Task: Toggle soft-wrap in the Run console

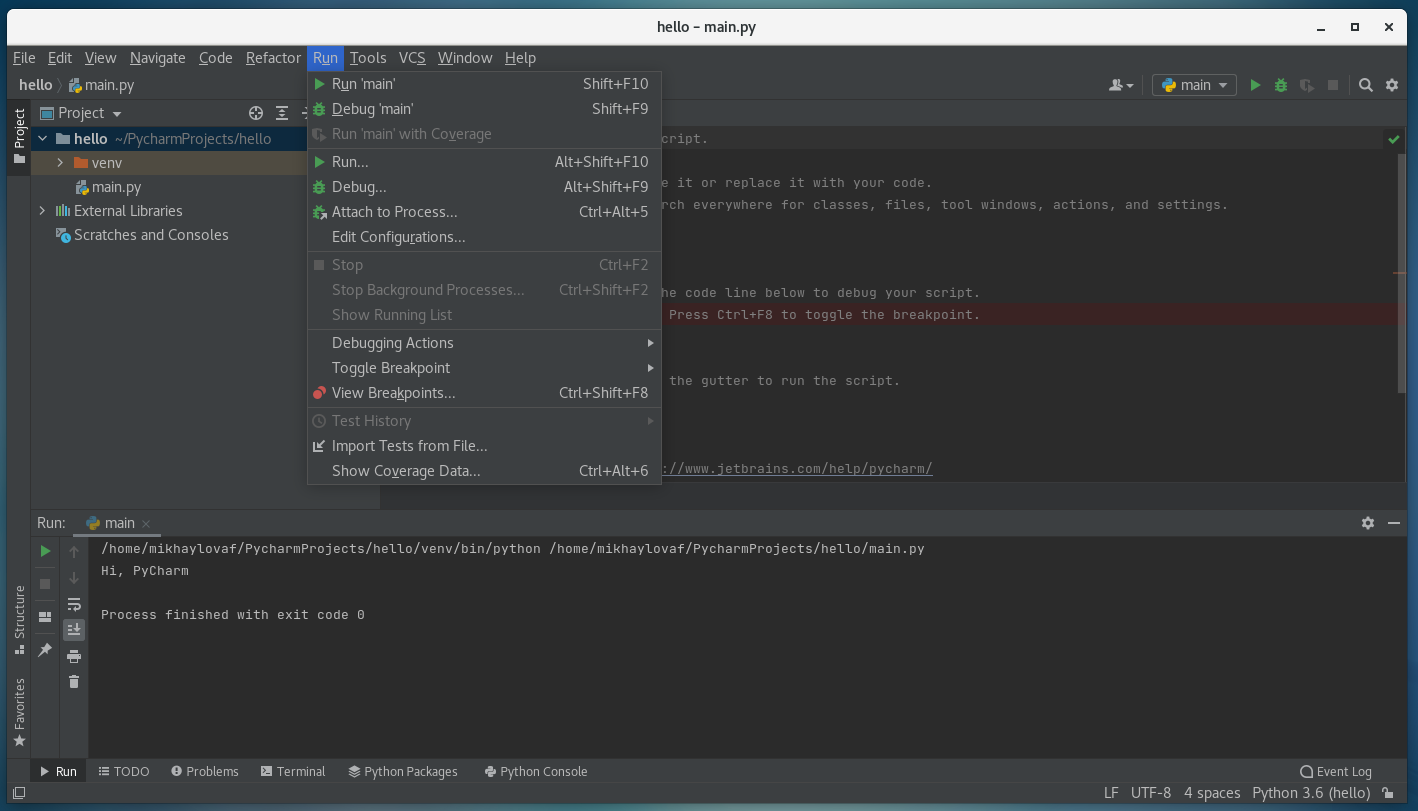Action: click(x=74, y=604)
